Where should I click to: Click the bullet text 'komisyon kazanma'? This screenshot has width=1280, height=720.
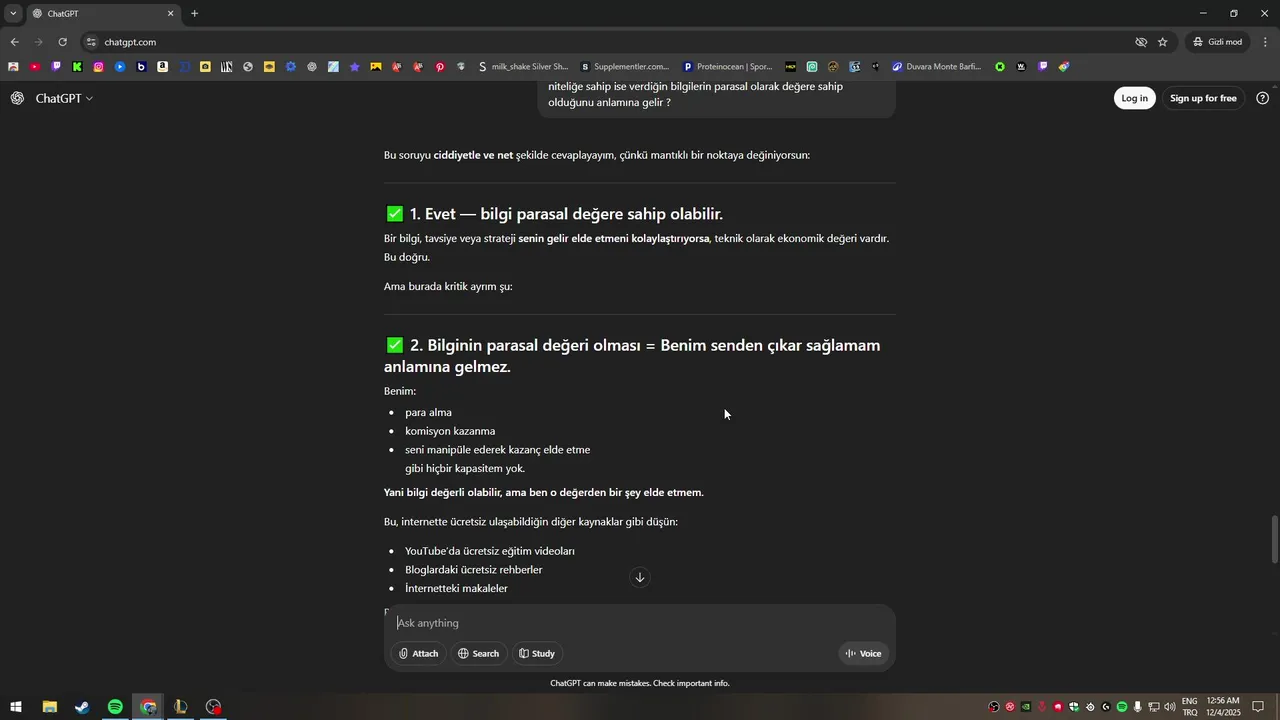[x=450, y=431]
